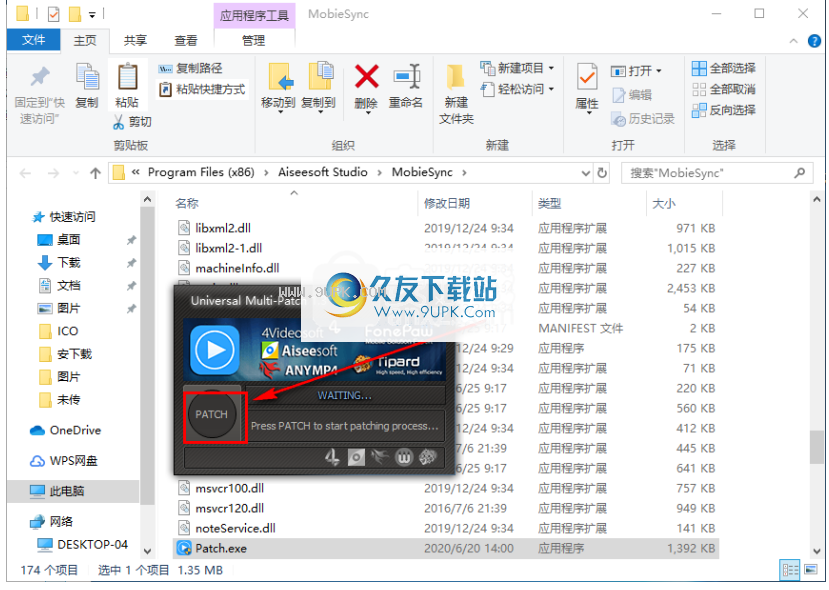Click Edit (编辑) in ribbon
The width and height of the screenshot is (829, 590).
coord(632,95)
